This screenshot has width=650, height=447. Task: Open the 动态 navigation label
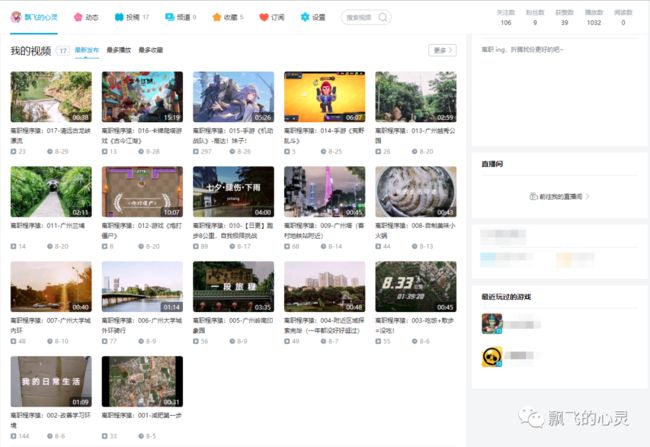(92, 17)
